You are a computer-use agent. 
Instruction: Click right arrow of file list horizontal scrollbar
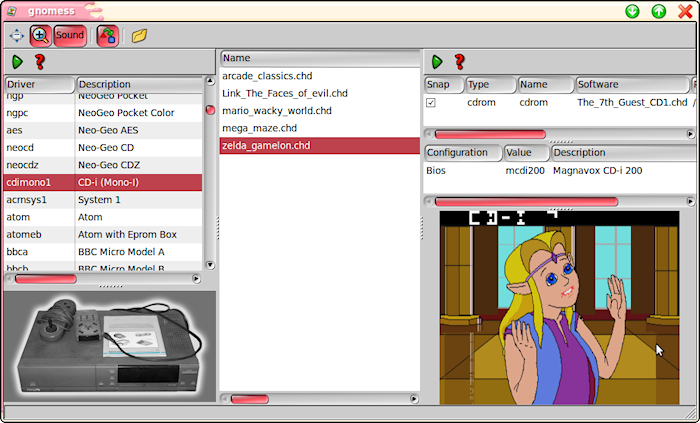click(x=414, y=399)
